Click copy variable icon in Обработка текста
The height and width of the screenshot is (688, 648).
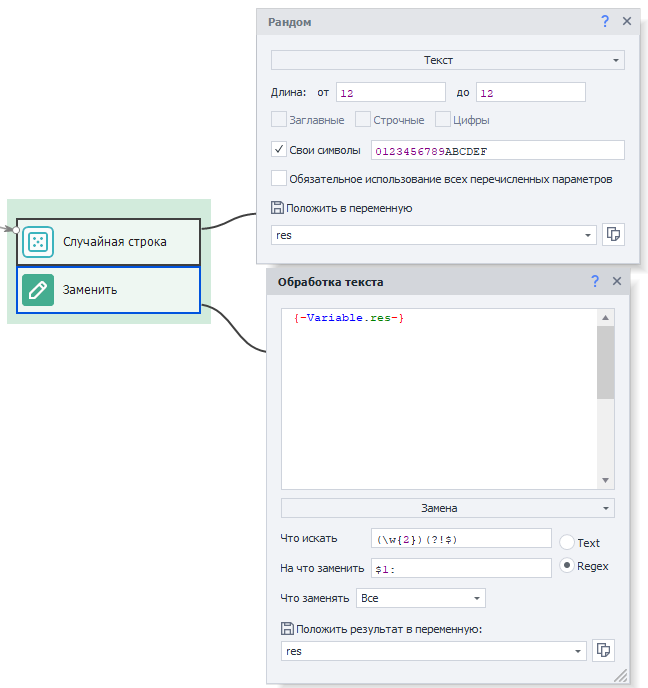coord(603,650)
